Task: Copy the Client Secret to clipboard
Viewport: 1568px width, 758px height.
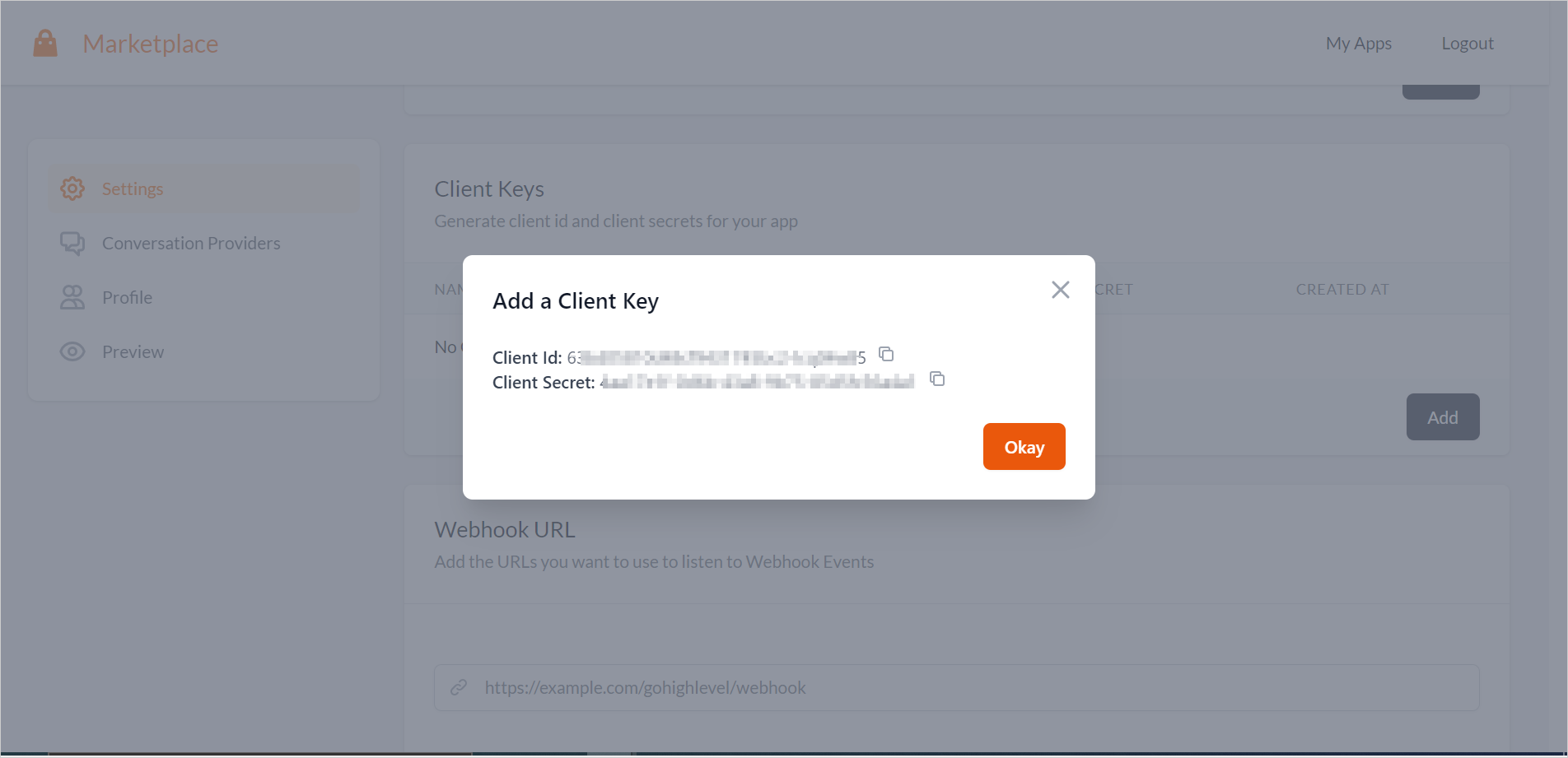Action: pos(937,379)
